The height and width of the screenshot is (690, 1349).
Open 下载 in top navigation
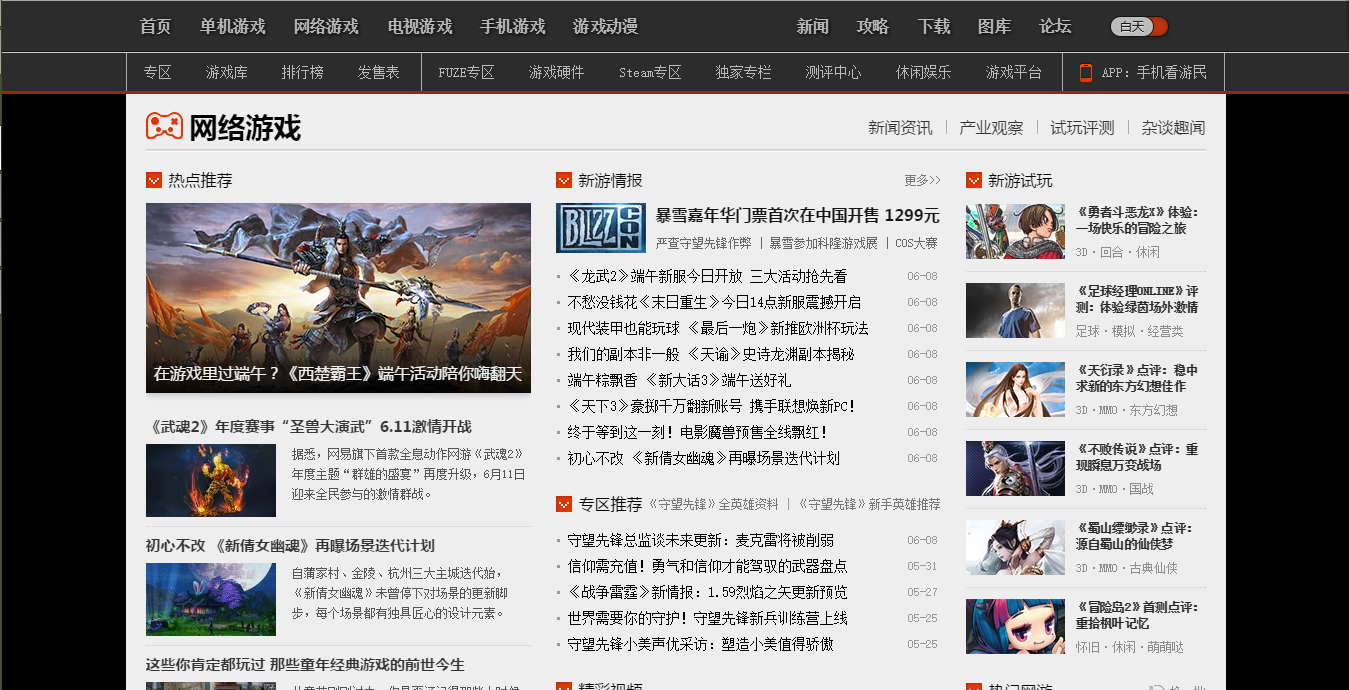[934, 26]
